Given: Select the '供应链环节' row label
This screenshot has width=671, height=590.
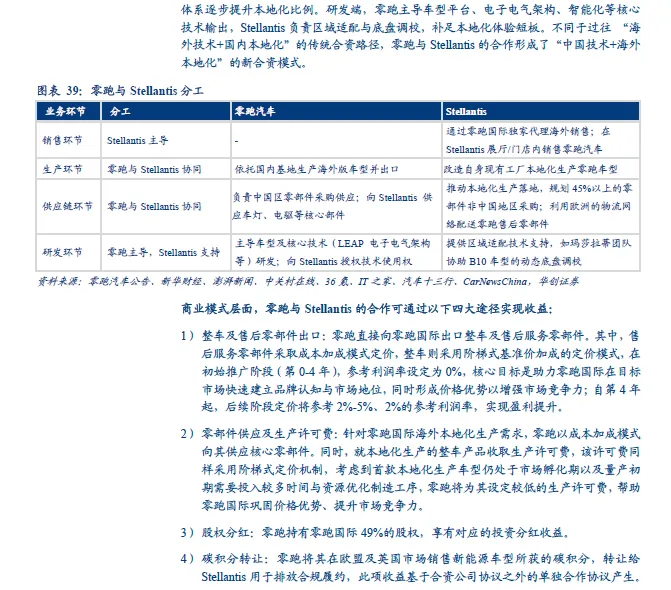Looking at the screenshot, I should 68,206.
